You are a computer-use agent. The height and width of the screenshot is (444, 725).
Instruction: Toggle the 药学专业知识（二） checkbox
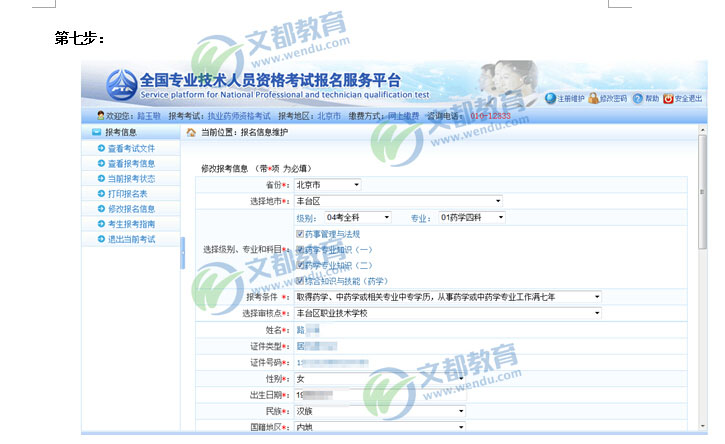300,265
